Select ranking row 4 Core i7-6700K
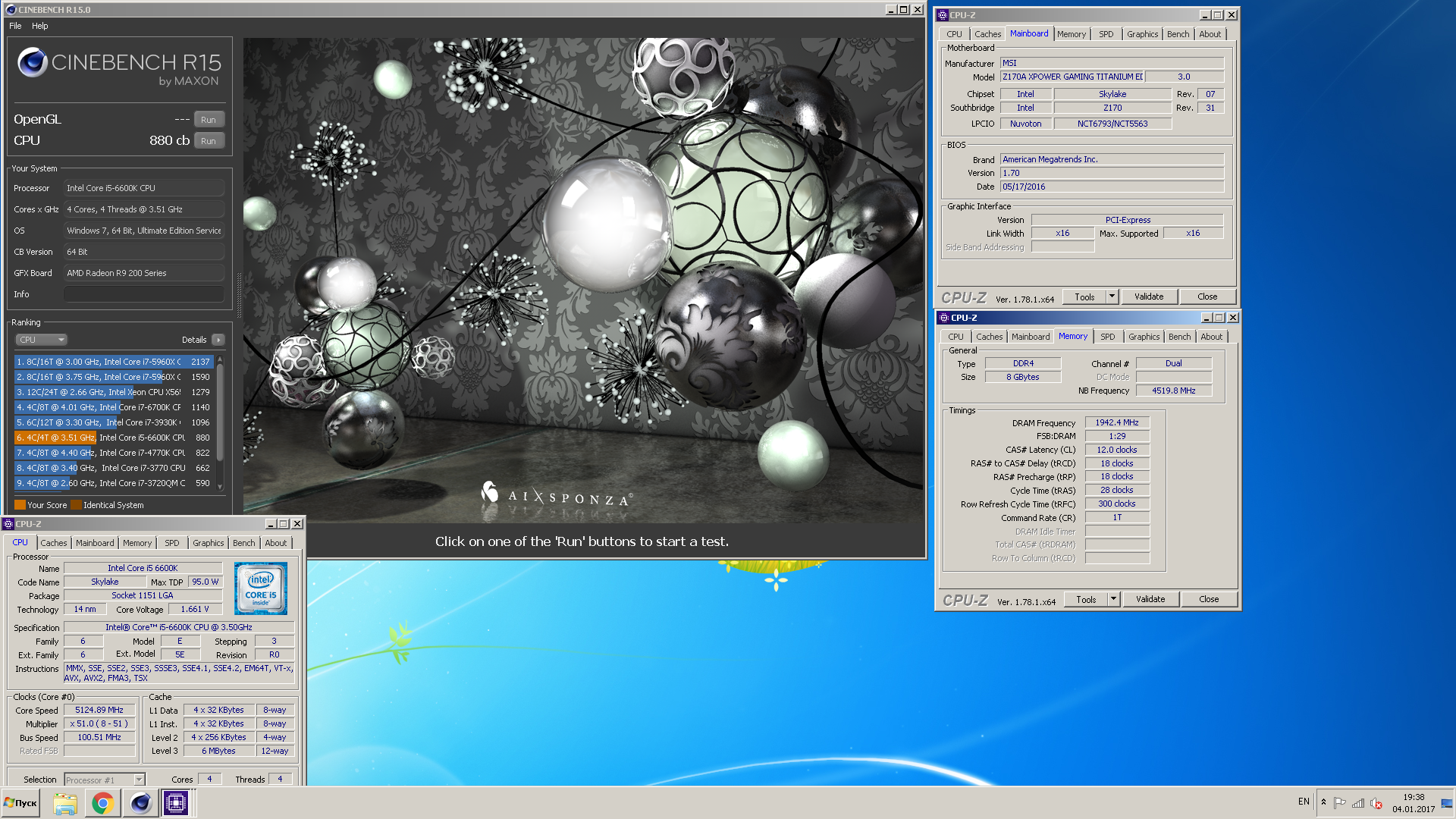 coord(114,407)
